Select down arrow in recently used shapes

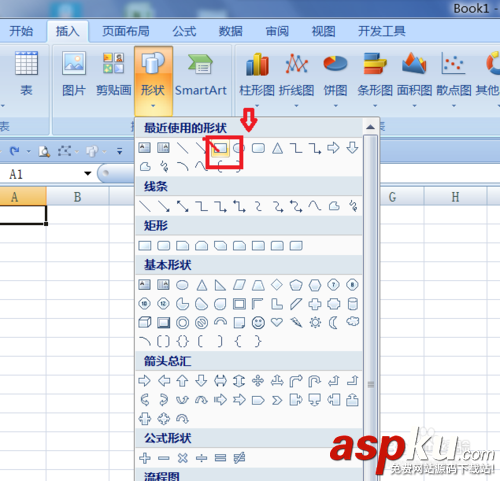[x=352, y=148]
